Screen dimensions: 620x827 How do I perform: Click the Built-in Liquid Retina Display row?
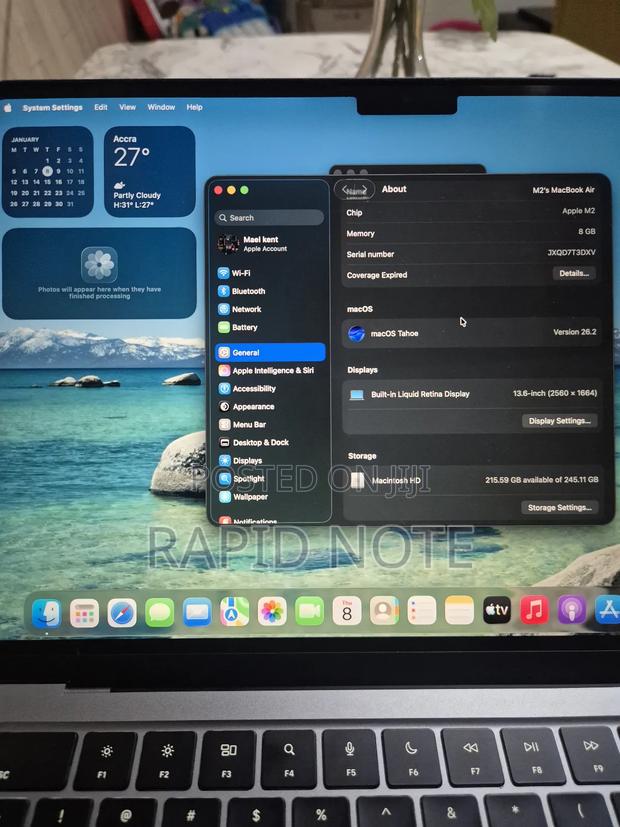[x=472, y=394]
